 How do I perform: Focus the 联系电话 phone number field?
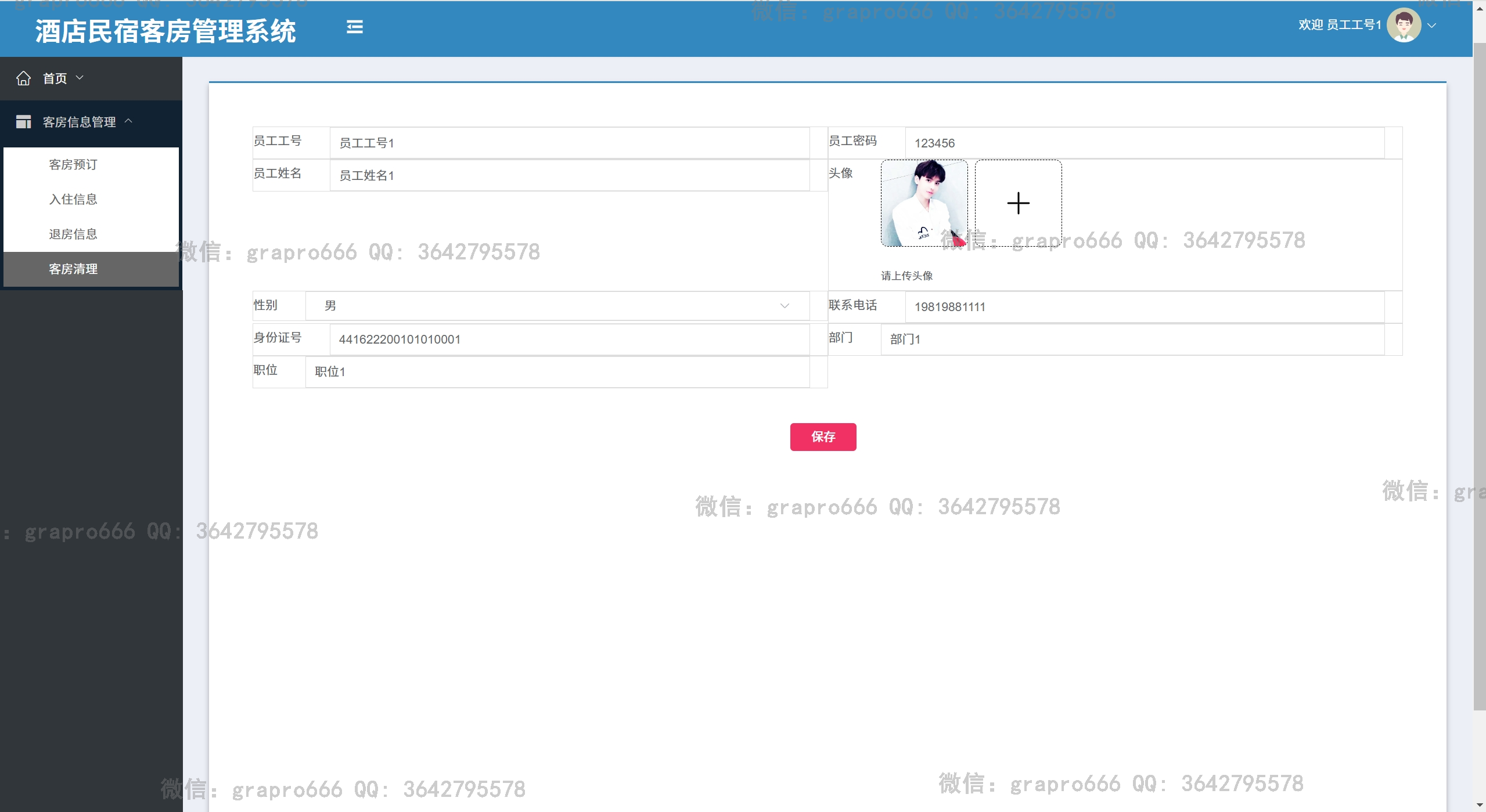(1144, 307)
